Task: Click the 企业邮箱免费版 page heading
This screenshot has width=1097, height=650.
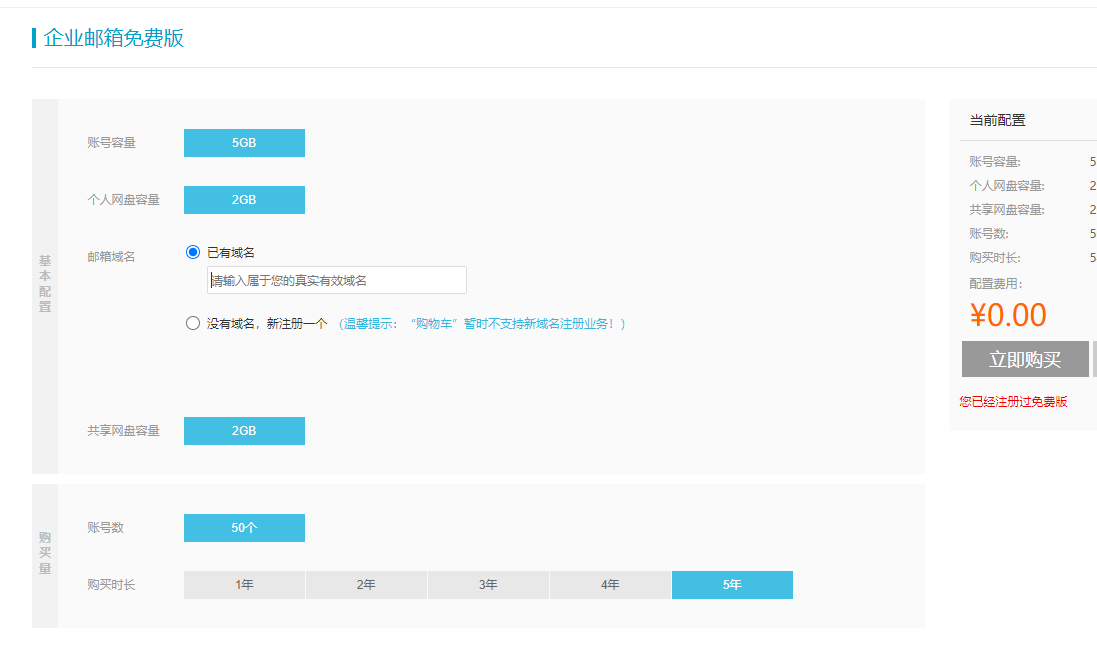Action: (x=113, y=39)
